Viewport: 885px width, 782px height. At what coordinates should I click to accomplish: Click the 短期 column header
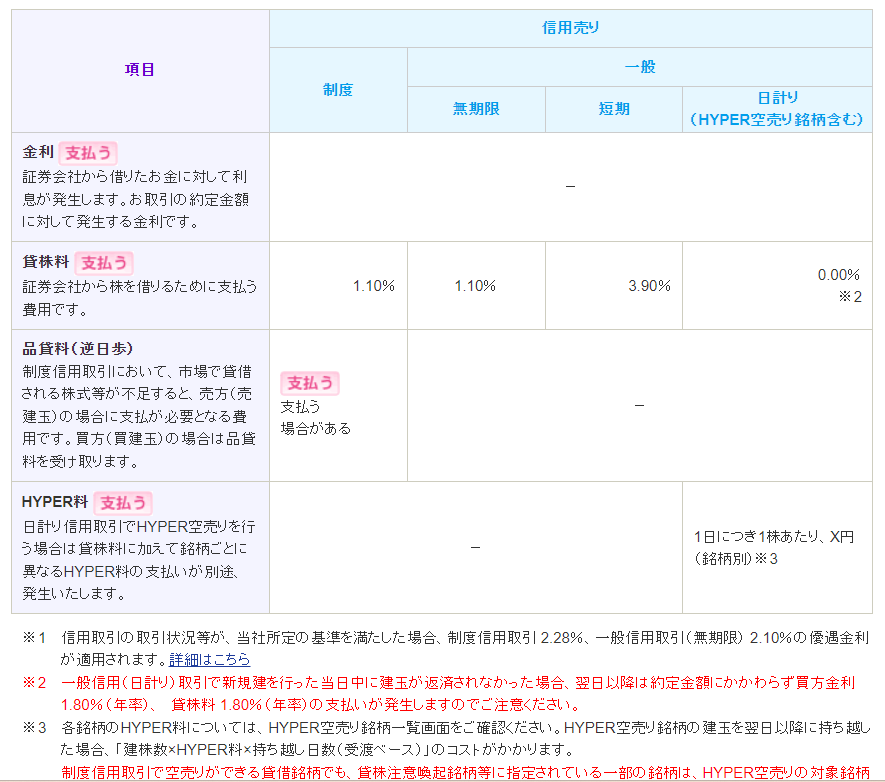[x=614, y=109]
